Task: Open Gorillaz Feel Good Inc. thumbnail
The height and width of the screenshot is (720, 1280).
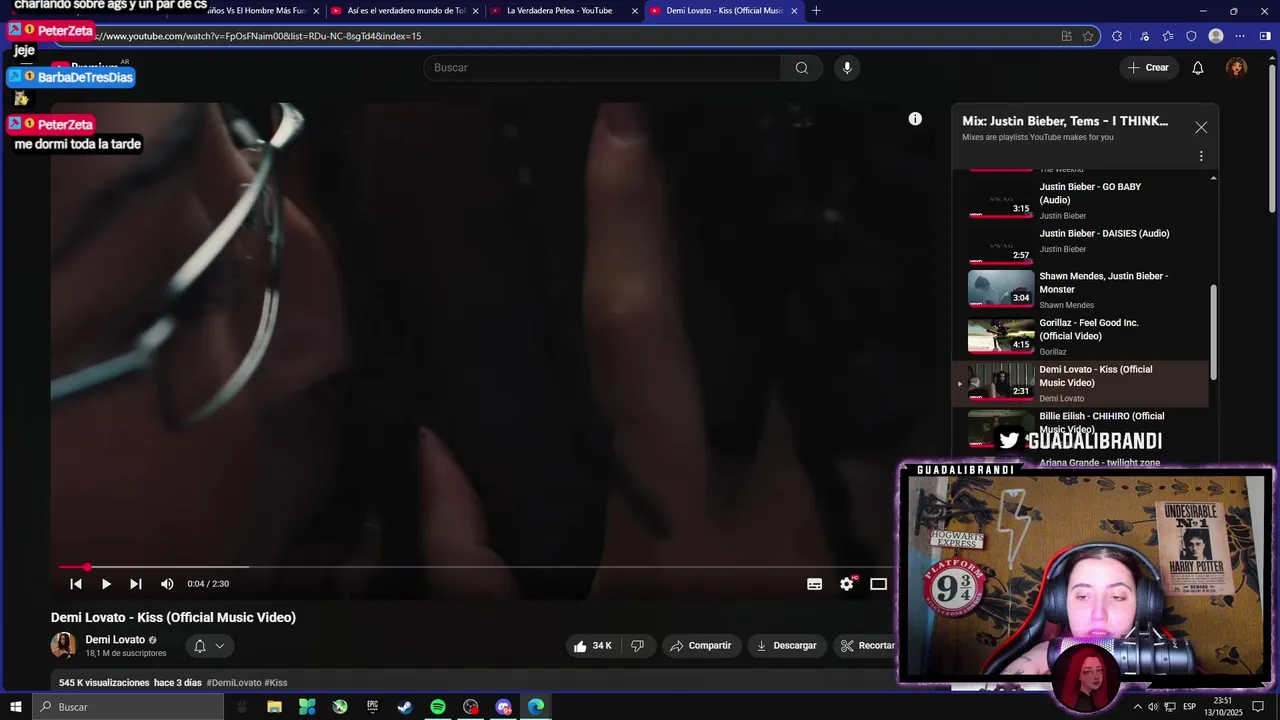Action: pyautogui.click(x=1001, y=335)
